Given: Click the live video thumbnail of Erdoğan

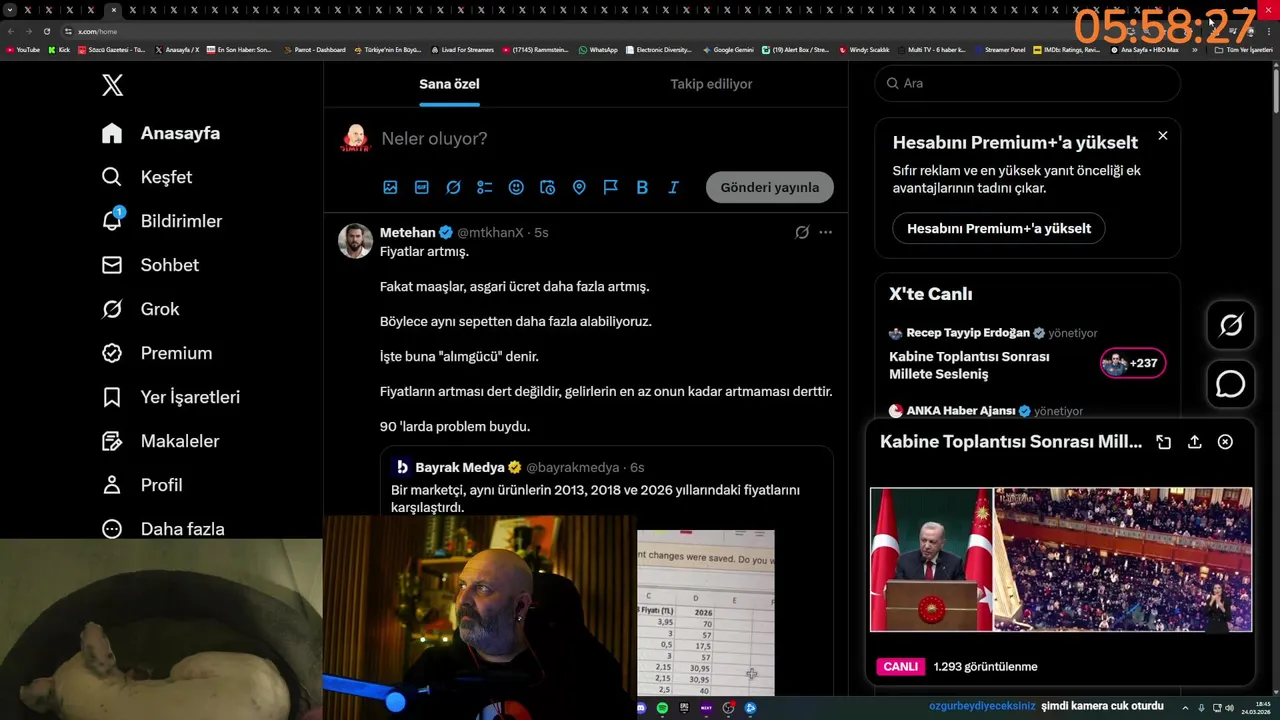Looking at the screenshot, I should pos(1061,560).
